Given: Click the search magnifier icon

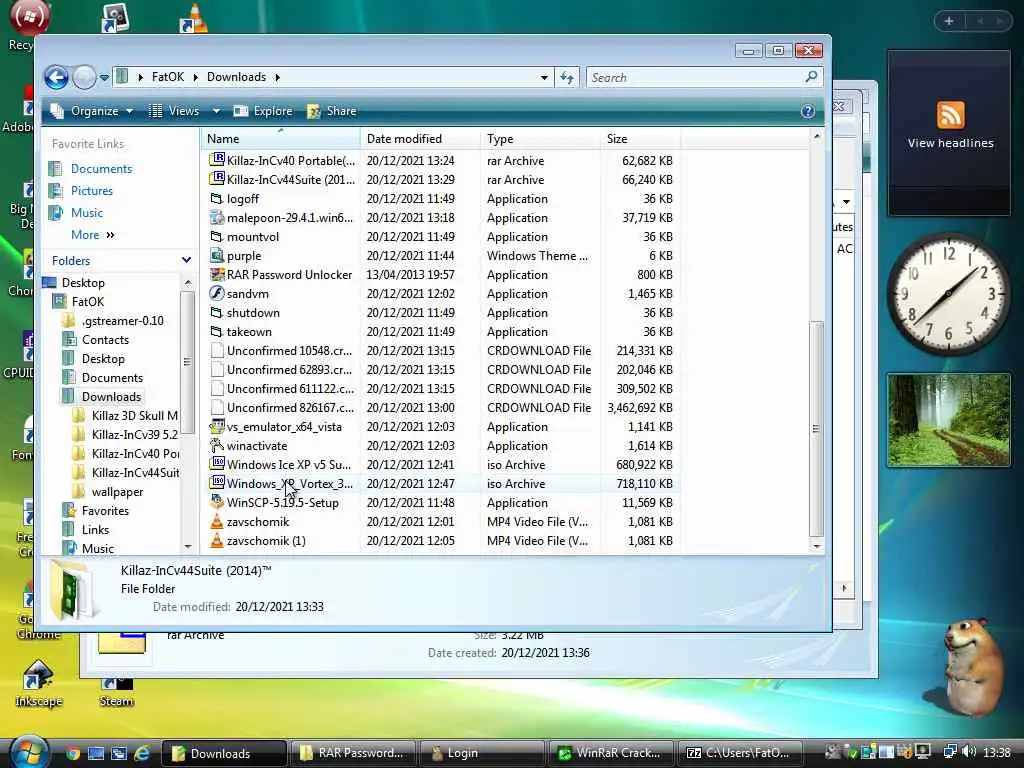Looking at the screenshot, I should click(811, 77).
